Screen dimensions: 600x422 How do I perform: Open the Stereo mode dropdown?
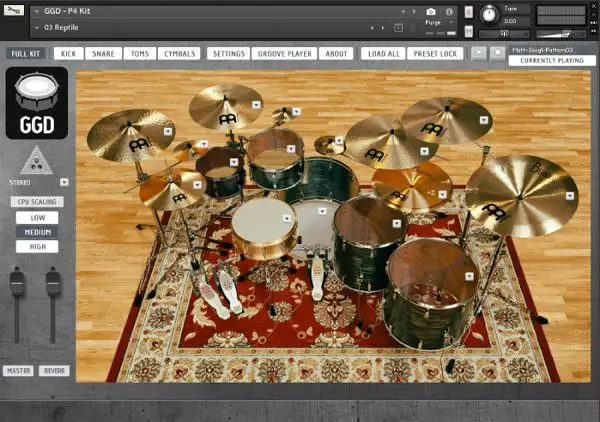tap(64, 182)
